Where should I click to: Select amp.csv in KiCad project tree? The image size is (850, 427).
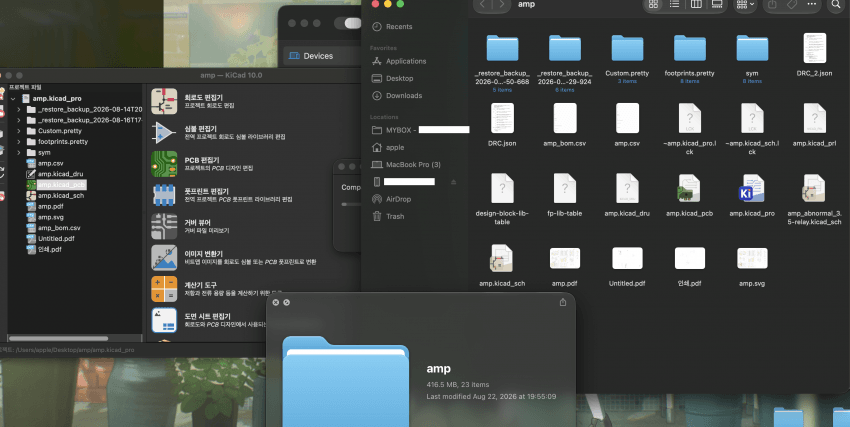point(50,163)
